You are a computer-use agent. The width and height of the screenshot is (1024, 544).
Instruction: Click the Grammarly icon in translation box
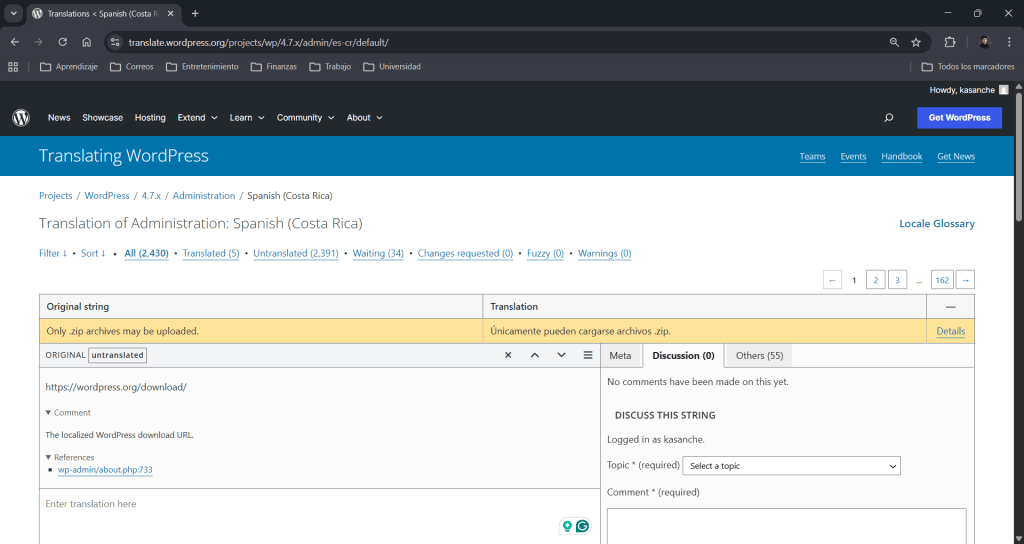coord(582,526)
